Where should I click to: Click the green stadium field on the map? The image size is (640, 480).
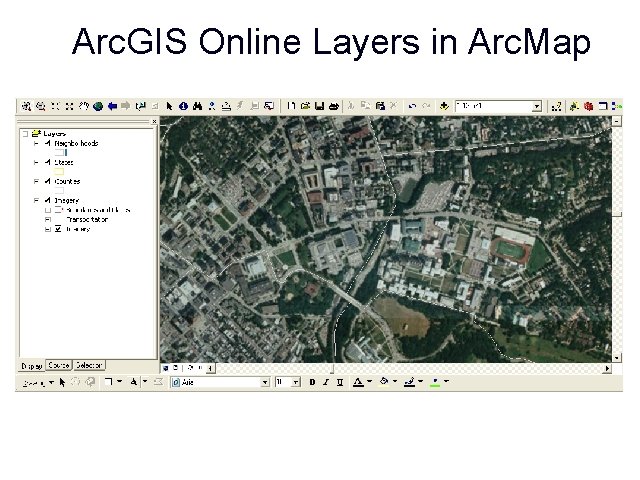(509, 251)
